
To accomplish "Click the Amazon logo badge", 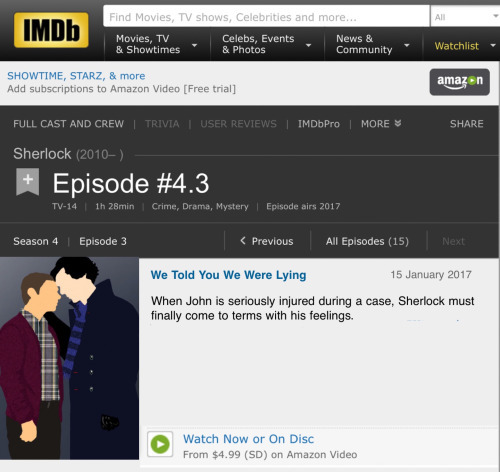I will point(459,82).
